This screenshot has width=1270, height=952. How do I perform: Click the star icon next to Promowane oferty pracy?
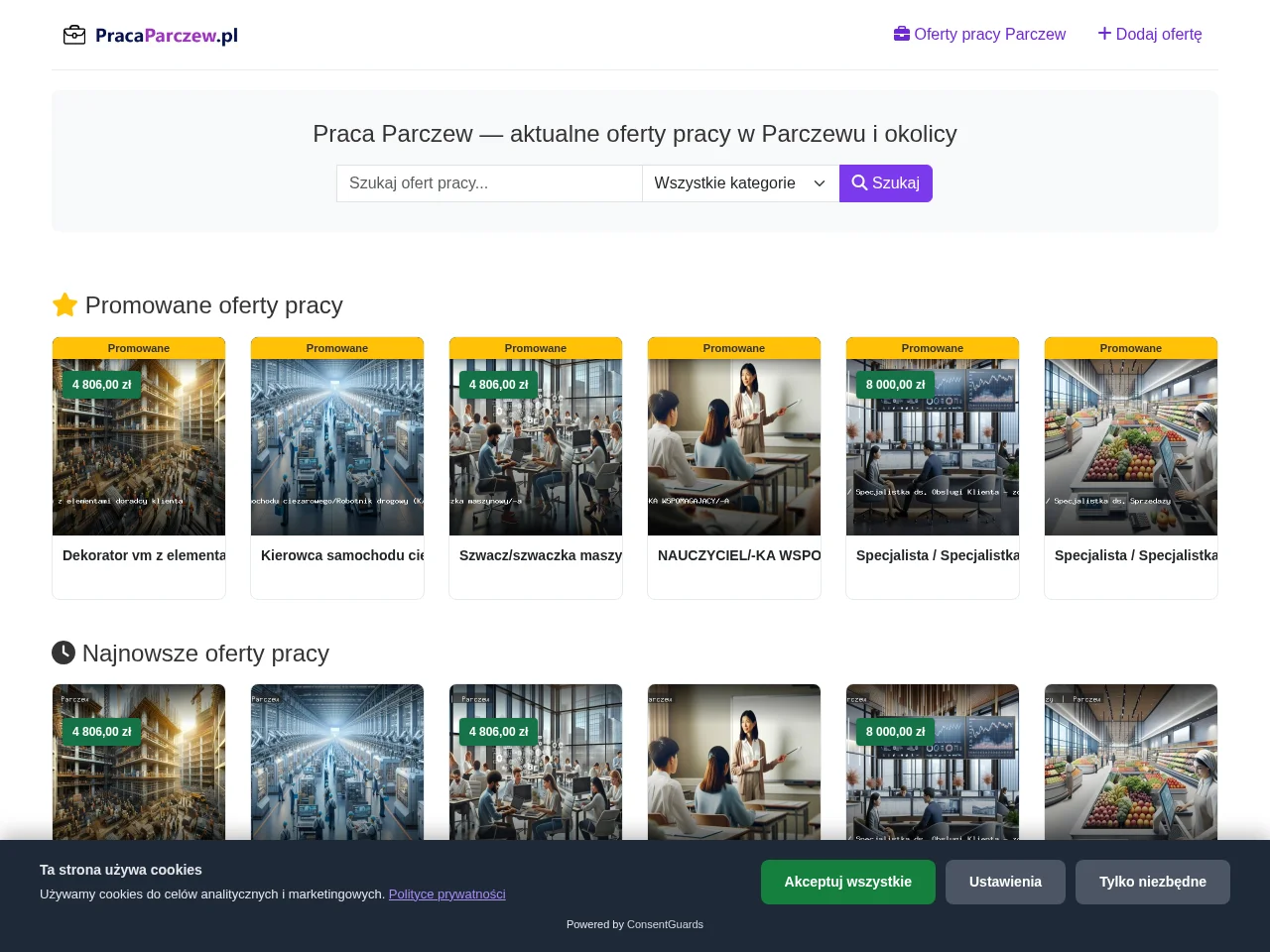pos(64,305)
